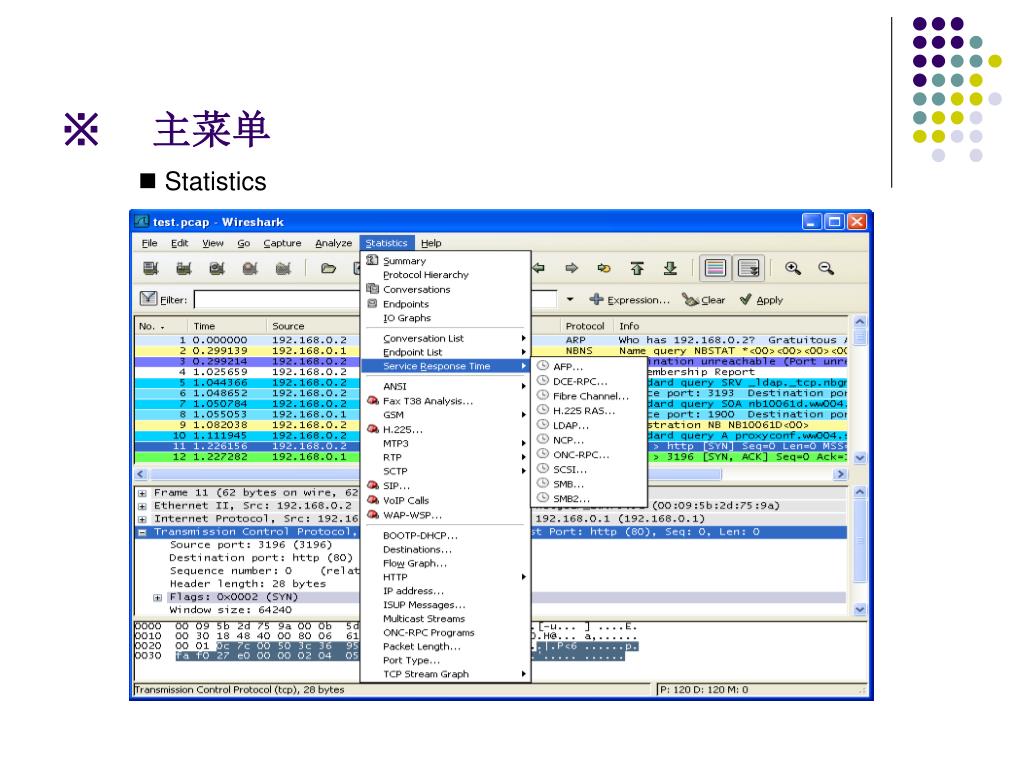Select Protocol Hierarchy menu entry
Image resolution: width=1024 pixels, height=768 pixels.
tap(444, 275)
